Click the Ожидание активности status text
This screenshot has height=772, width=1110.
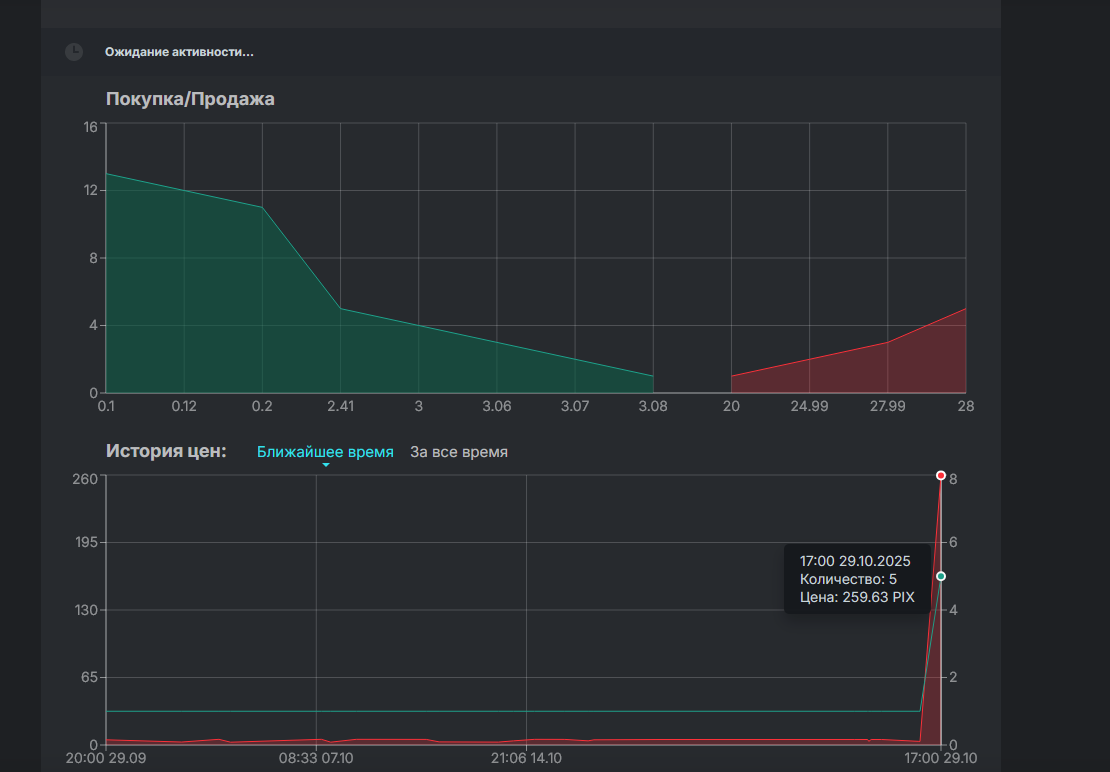(179, 51)
